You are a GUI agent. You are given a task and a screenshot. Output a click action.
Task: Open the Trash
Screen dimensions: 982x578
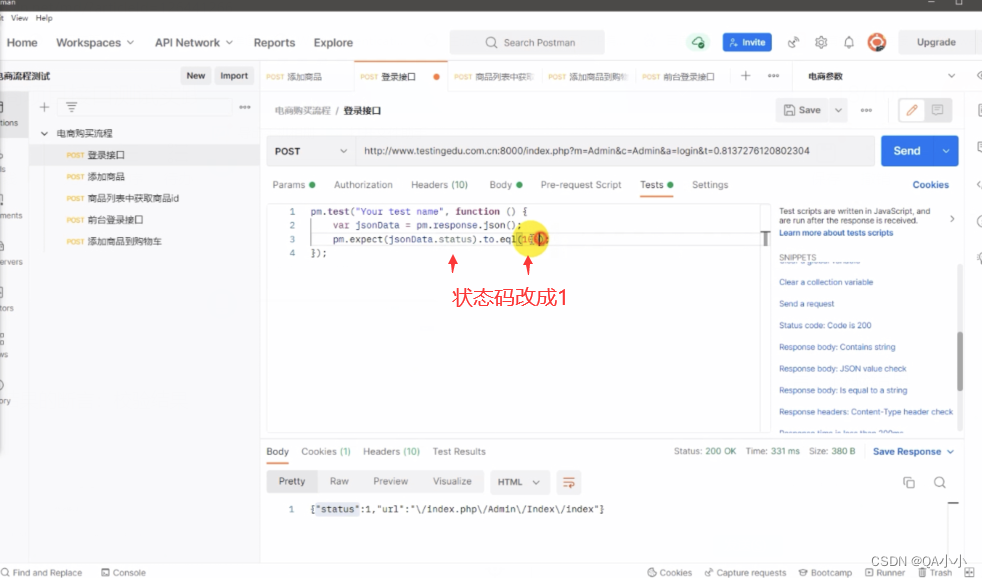[x=935, y=572]
